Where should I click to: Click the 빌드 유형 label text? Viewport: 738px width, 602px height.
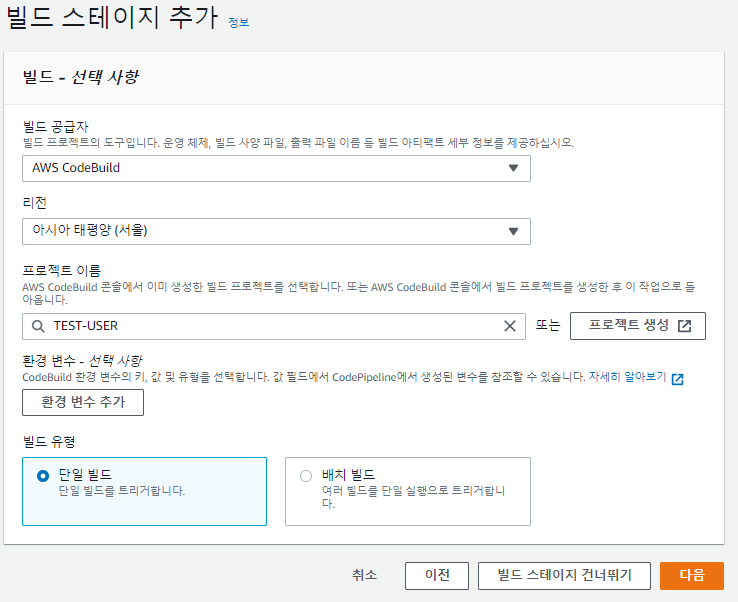pos(49,441)
